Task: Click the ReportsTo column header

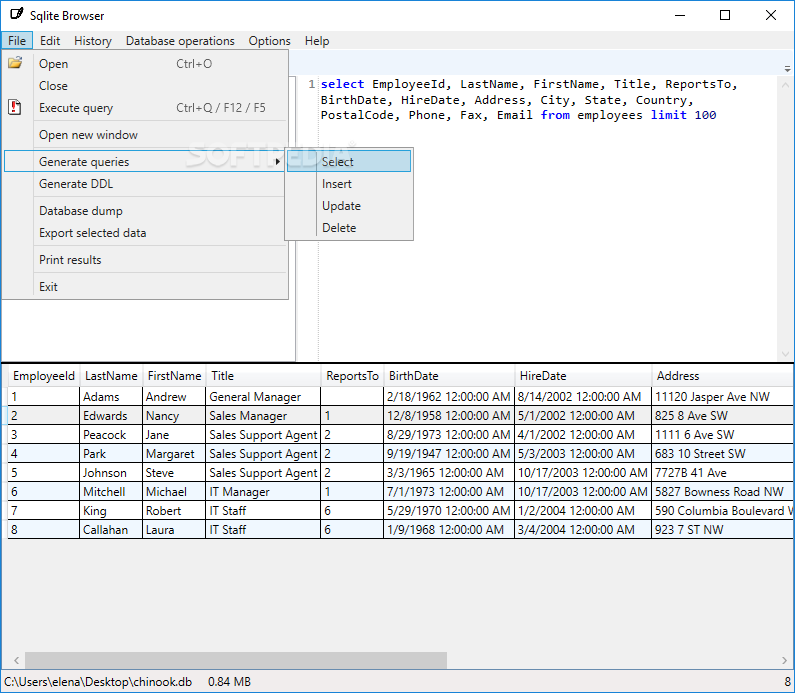Action: [352, 376]
